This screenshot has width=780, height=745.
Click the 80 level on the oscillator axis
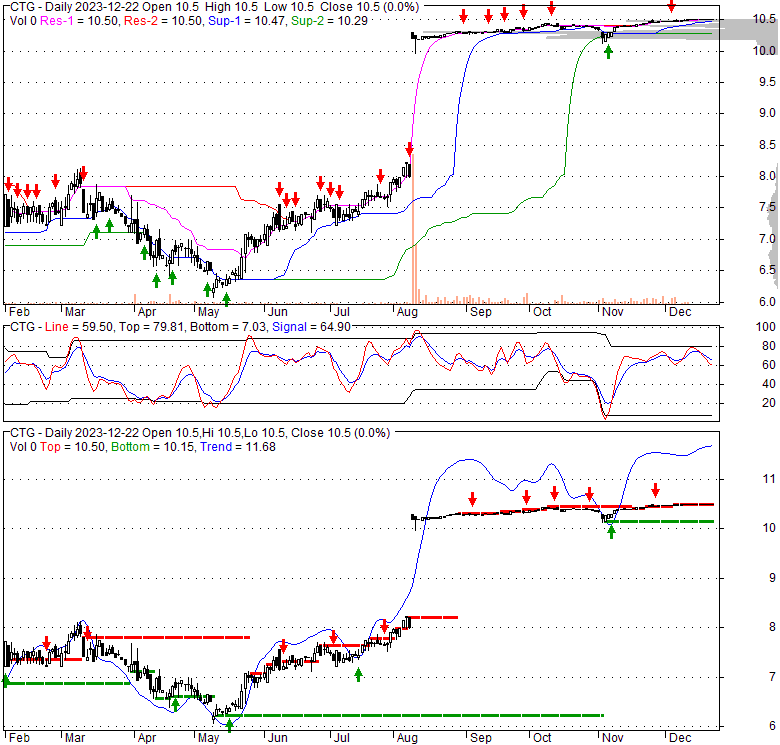coord(769,346)
